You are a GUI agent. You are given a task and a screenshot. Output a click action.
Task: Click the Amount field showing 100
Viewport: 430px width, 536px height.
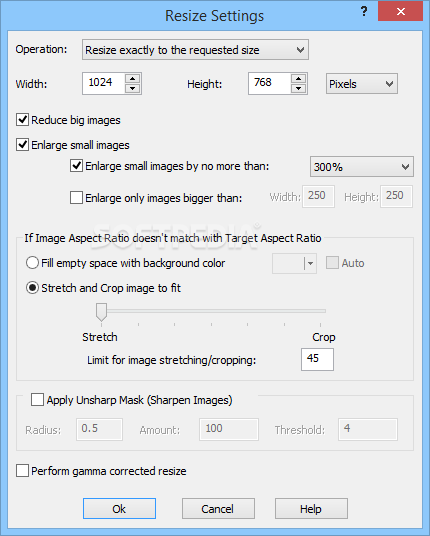click(229, 429)
